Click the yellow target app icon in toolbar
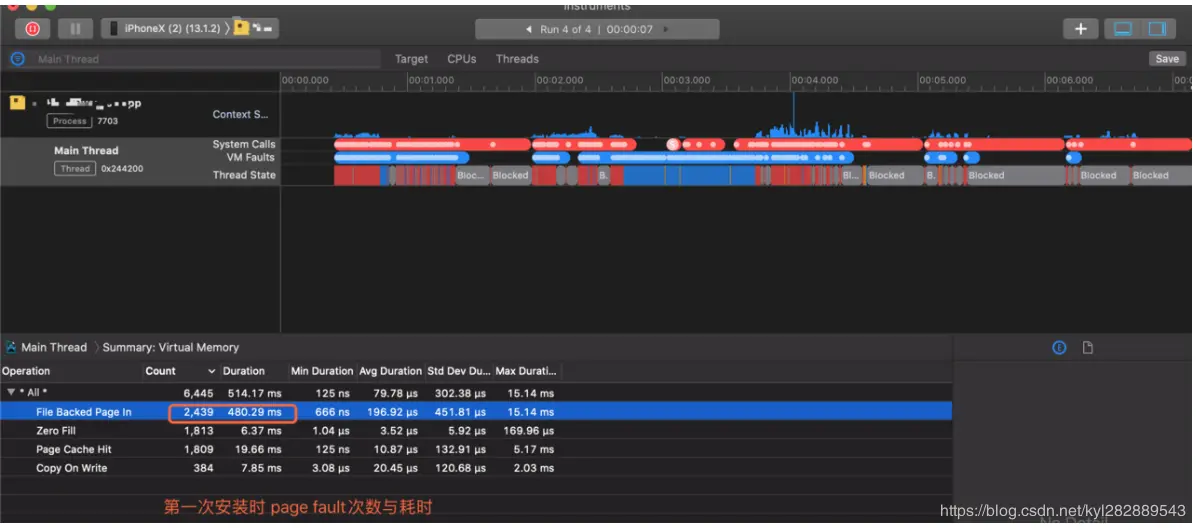1196x530 pixels. tap(242, 28)
